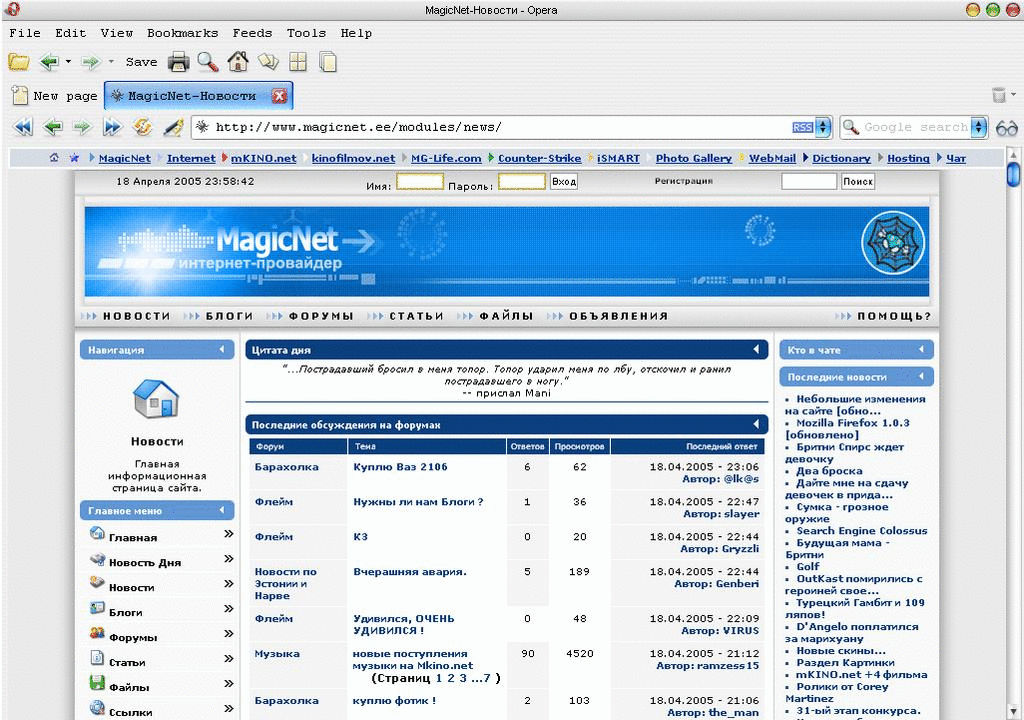Collapse the Последние обсуждения на форумах panel

point(756,425)
